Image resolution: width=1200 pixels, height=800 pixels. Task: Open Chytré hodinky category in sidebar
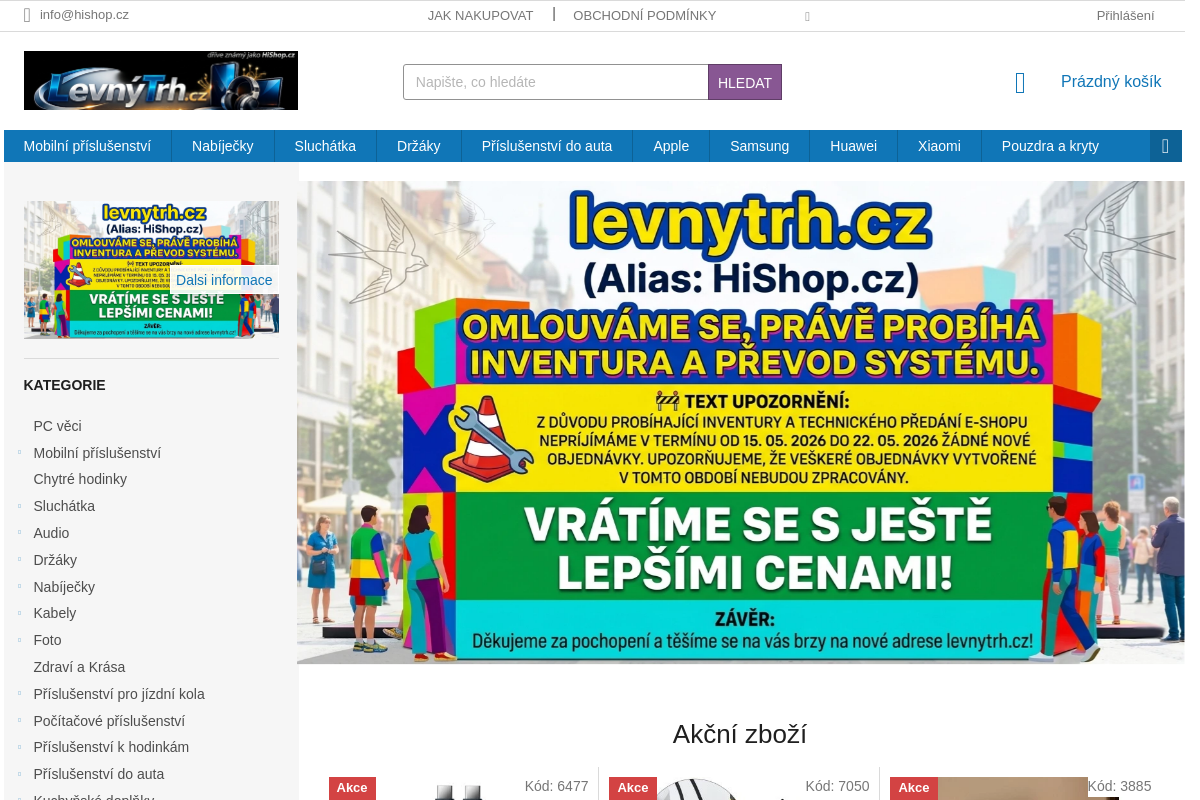tap(80, 479)
